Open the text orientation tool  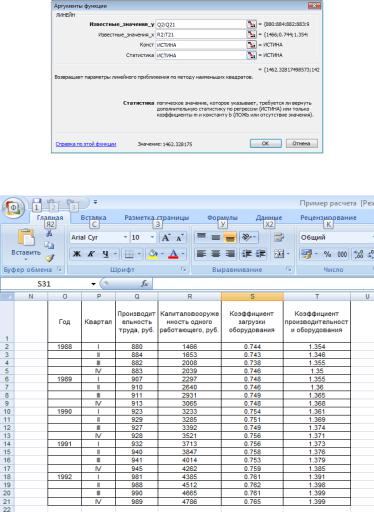[x=248, y=237]
